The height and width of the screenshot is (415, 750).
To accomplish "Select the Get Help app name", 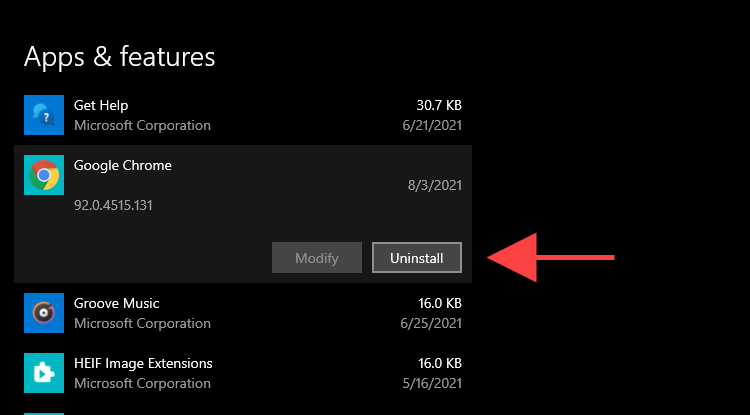I will click(101, 105).
